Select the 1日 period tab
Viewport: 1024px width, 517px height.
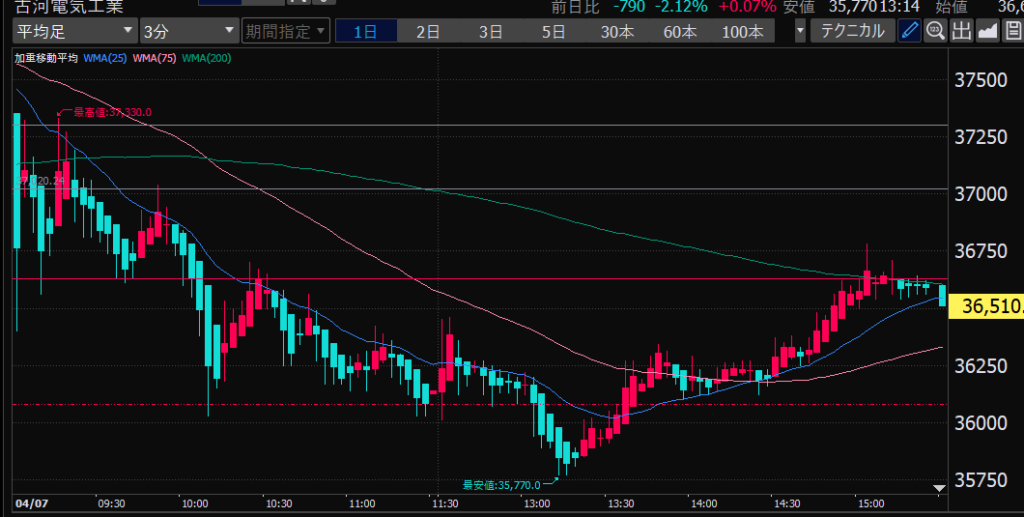365,31
